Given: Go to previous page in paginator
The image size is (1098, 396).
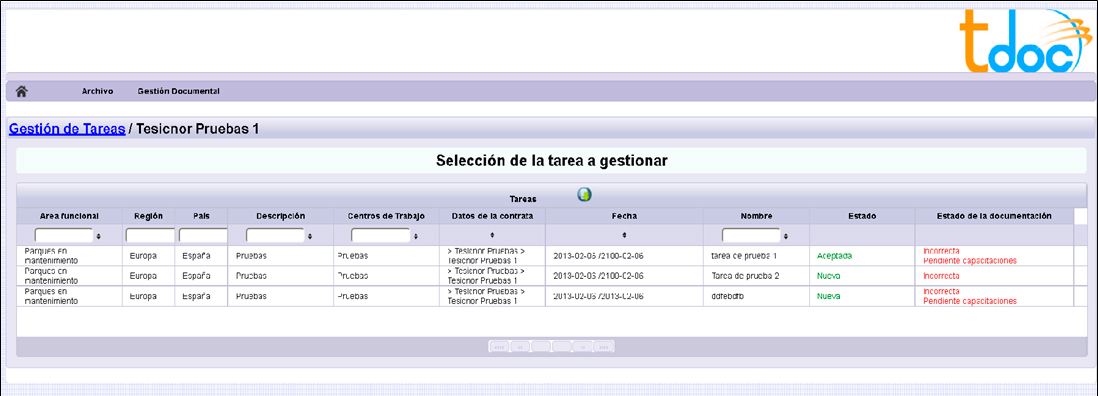Looking at the screenshot, I should [520, 346].
